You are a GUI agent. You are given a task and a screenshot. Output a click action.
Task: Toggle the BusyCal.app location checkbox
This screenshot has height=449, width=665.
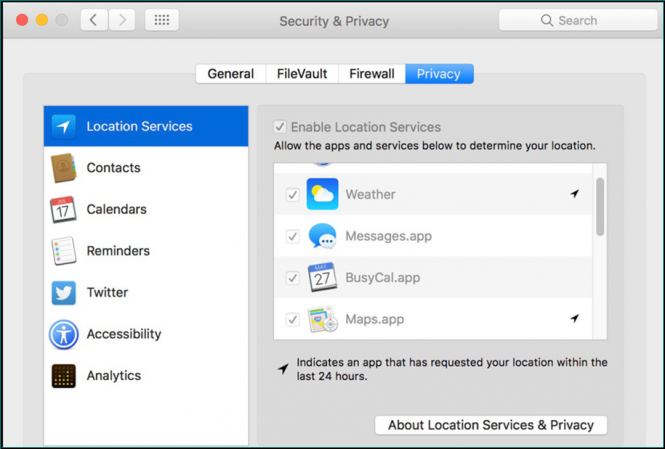tap(292, 278)
